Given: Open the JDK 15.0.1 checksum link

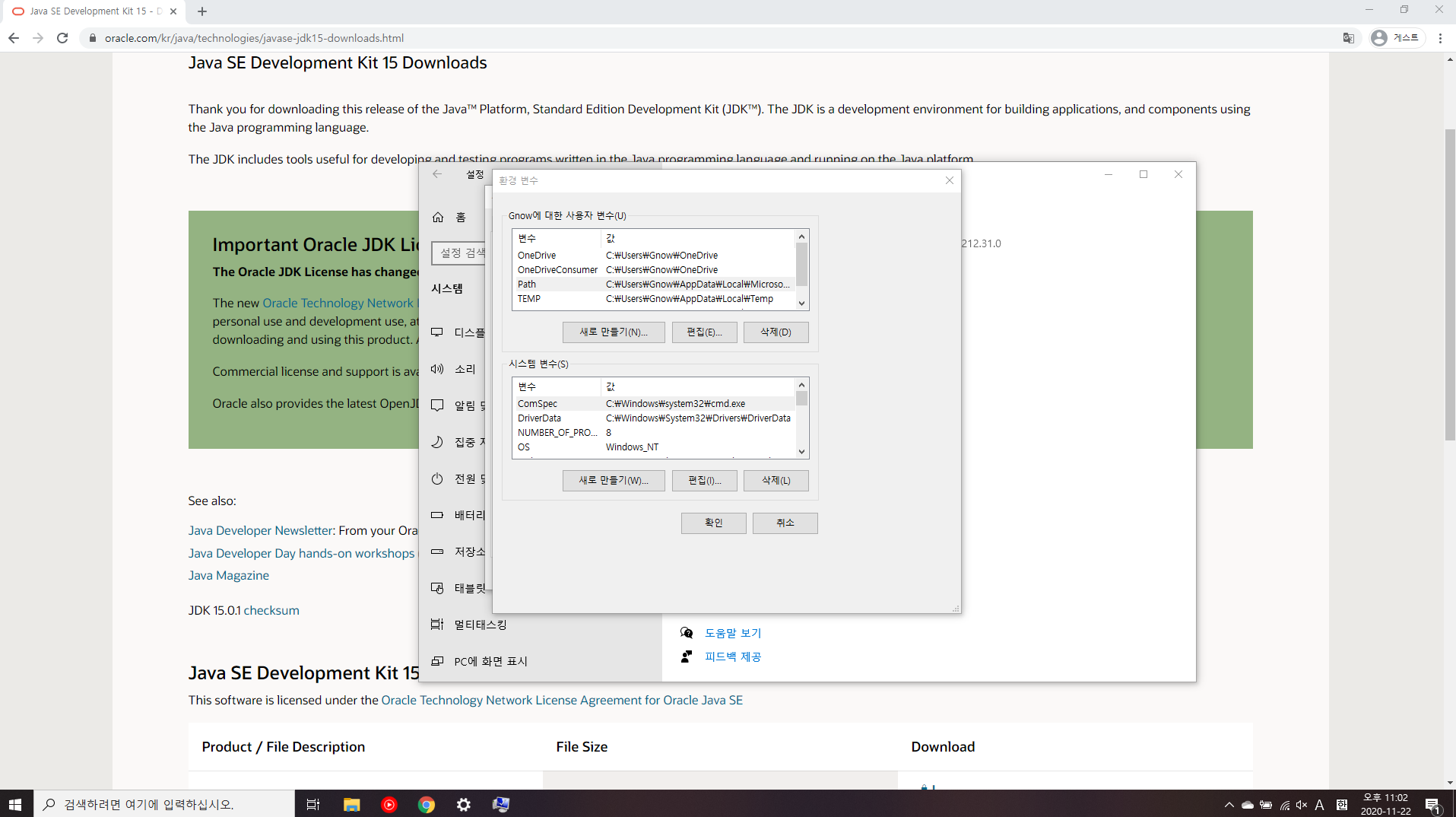Looking at the screenshot, I should coord(271,611).
